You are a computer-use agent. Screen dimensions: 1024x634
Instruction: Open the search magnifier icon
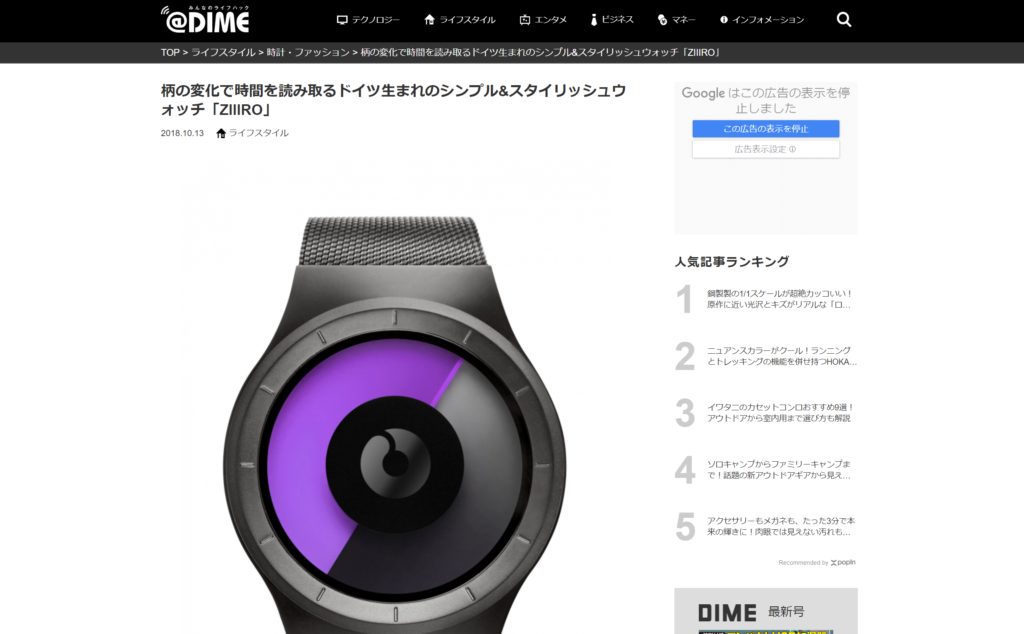pos(844,20)
